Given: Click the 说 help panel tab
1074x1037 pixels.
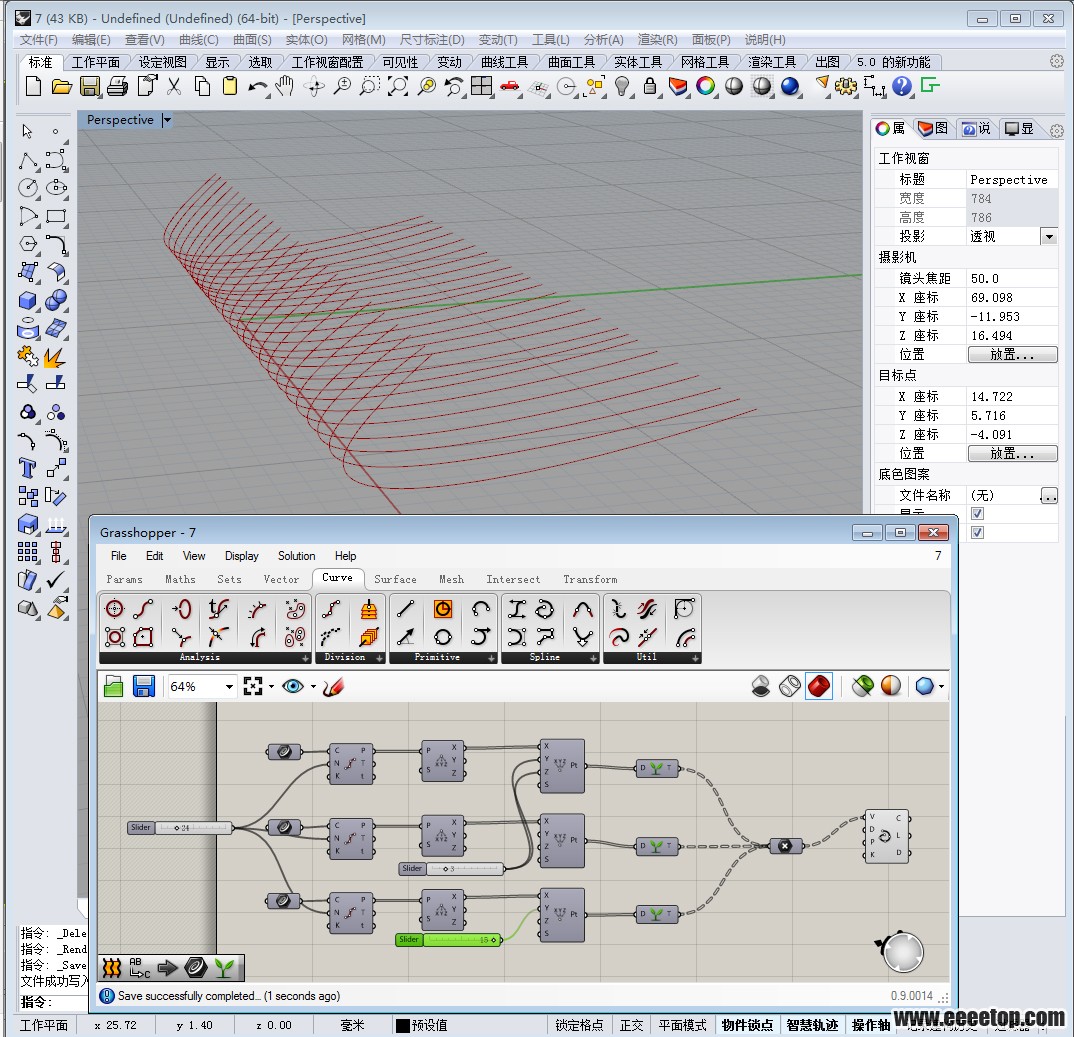Looking at the screenshot, I should pos(977,129).
